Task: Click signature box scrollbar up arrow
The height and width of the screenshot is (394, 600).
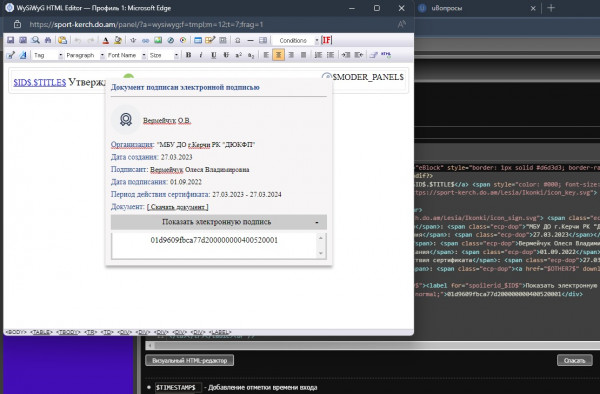Action: (x=321, y=238)
